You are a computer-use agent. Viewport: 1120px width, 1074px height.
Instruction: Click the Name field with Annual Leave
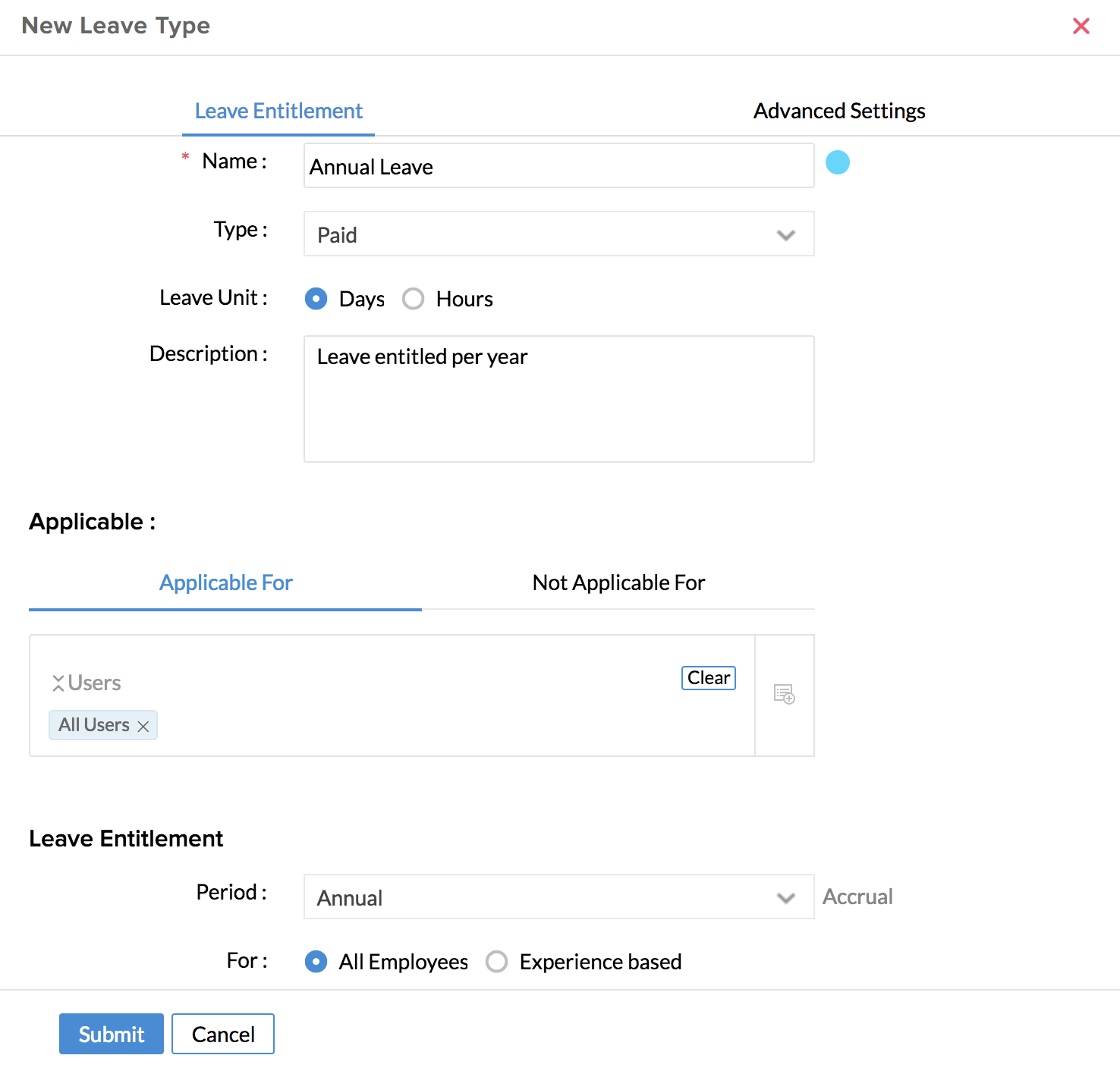559,165
